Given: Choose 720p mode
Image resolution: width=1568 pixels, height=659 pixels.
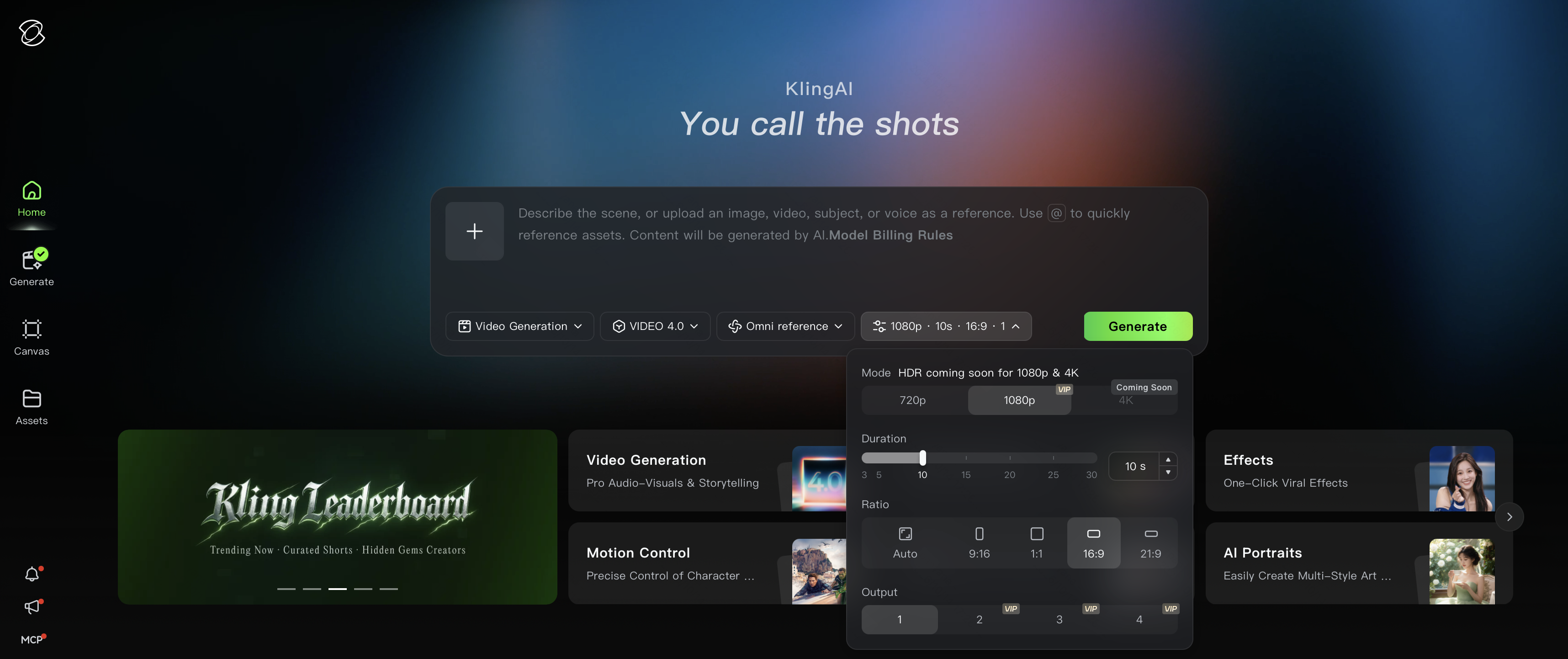Looking at the screenshot, I should [912, 400].
